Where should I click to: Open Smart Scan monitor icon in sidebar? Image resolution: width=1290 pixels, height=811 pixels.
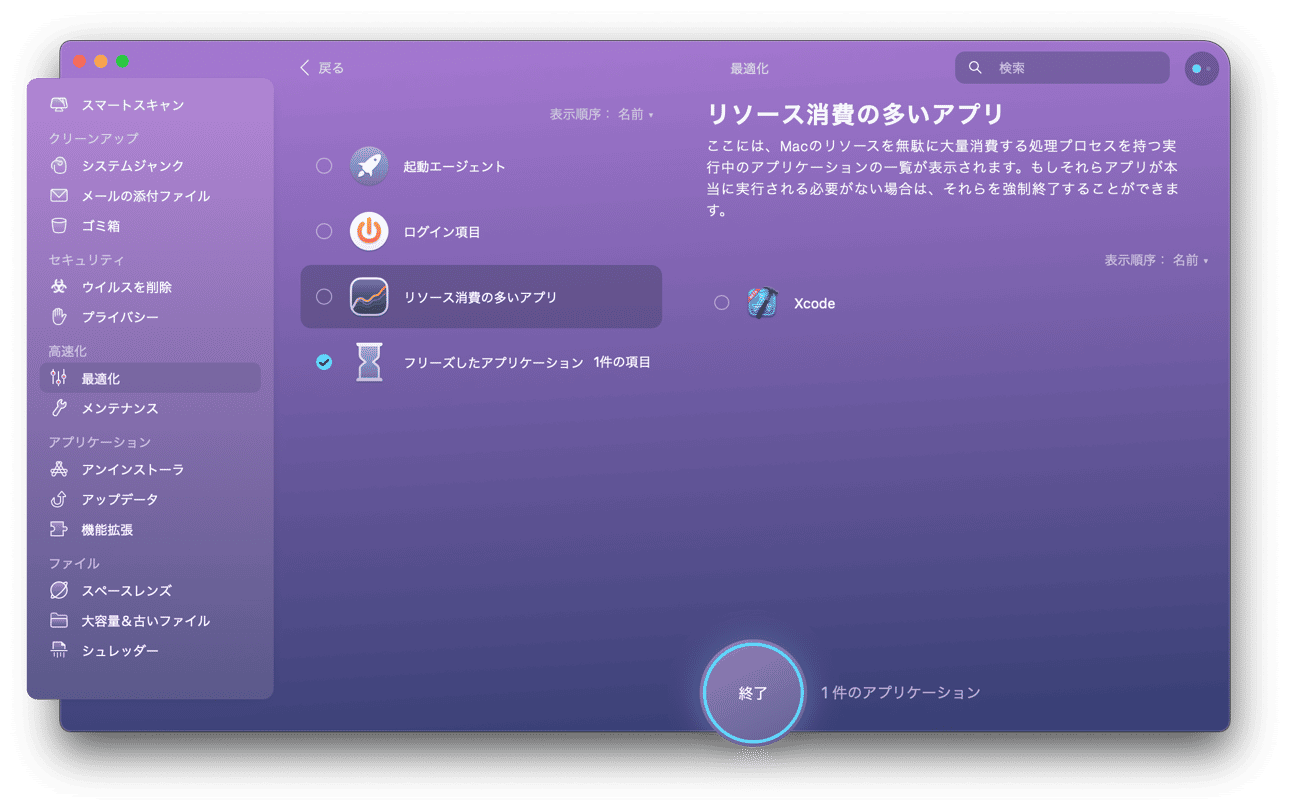coord(59,105)
